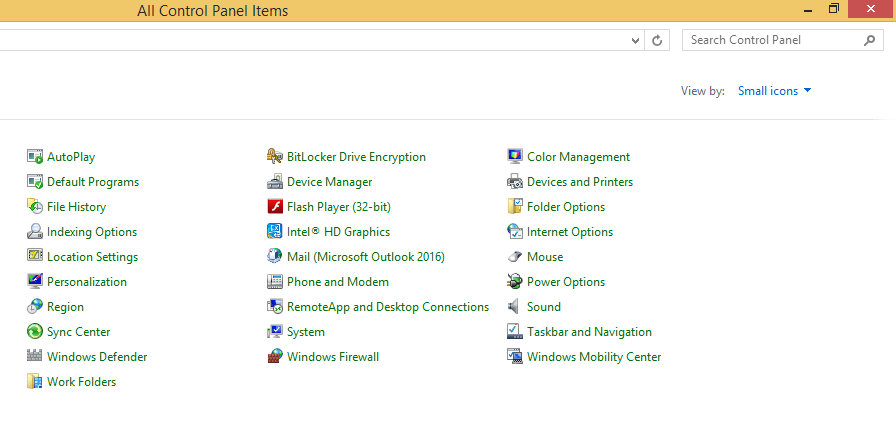Click the Mail Outlook icon

click(275, 257)
